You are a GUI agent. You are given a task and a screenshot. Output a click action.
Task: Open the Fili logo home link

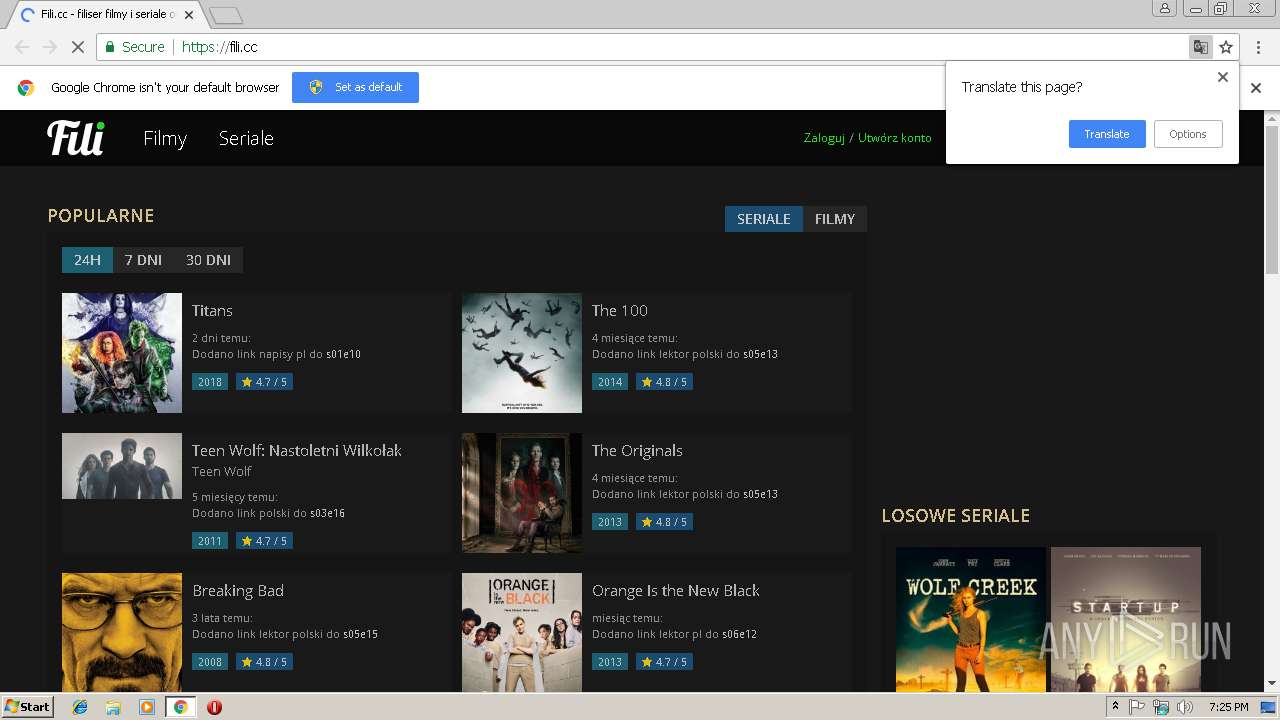76,138
